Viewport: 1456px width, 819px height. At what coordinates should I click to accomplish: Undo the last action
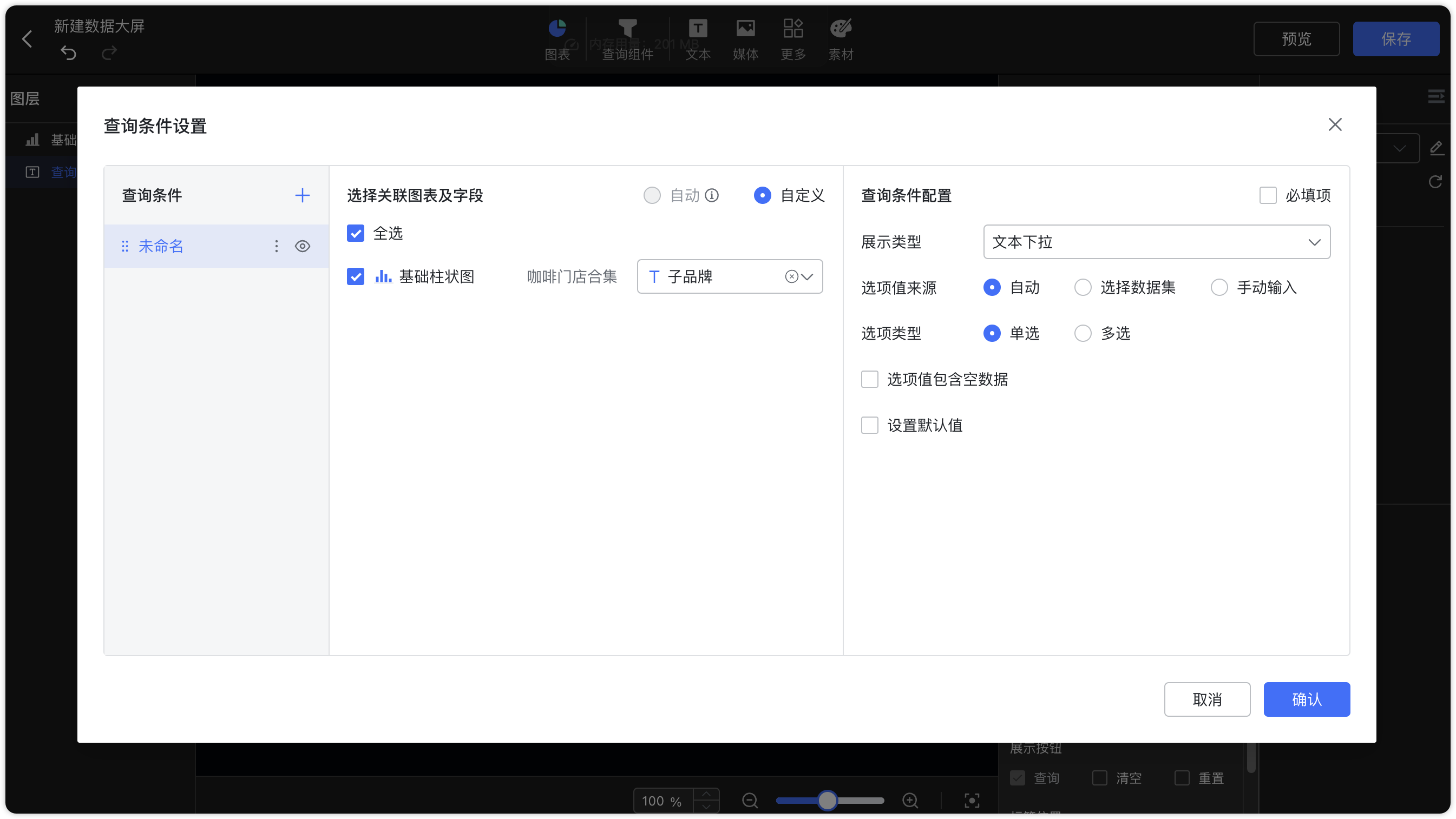pyautogui.click(x=68, y=53)
